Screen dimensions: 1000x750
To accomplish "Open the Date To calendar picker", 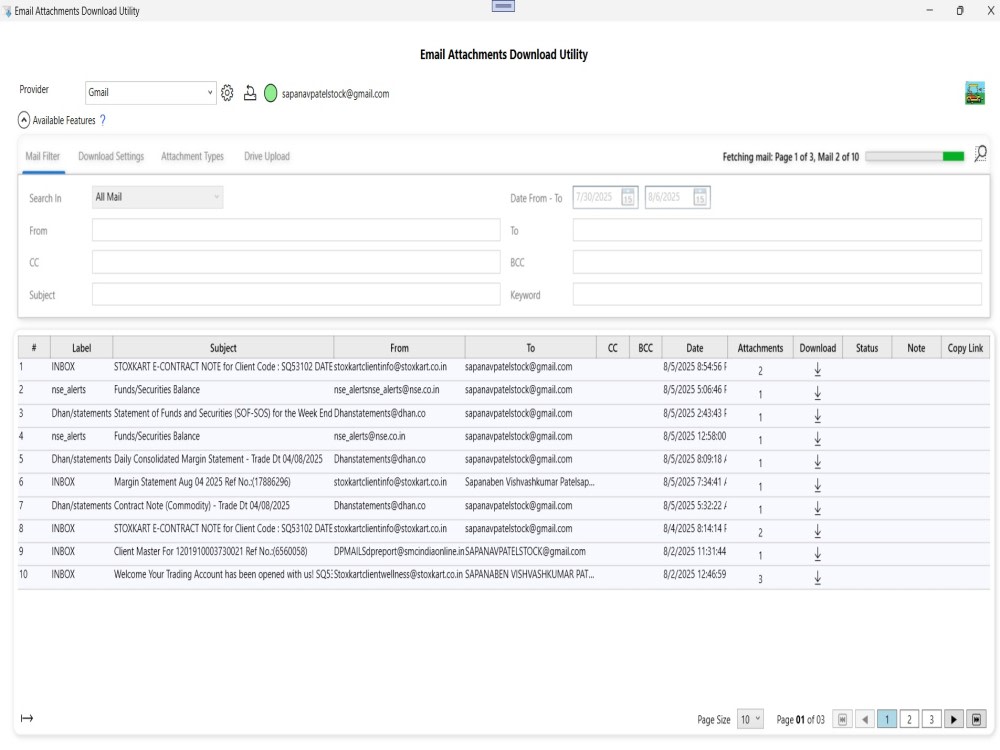I will [700, 197].
